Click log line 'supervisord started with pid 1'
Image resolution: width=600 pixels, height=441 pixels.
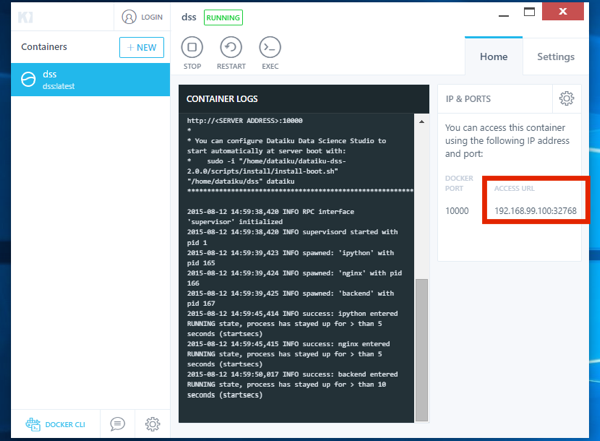coord(292,237)
